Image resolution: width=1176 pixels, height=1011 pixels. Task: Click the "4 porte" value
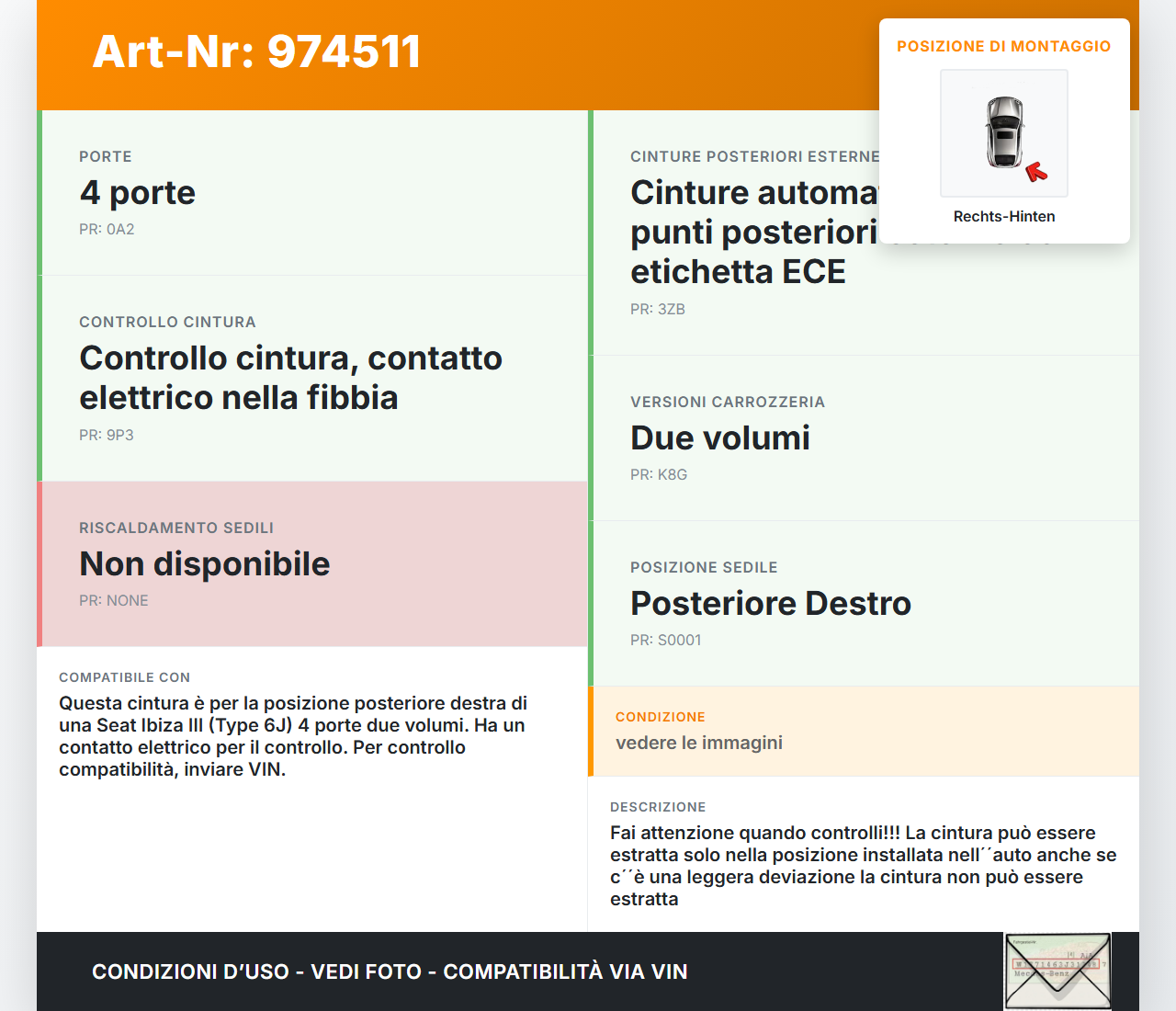[x=138, y=192]
